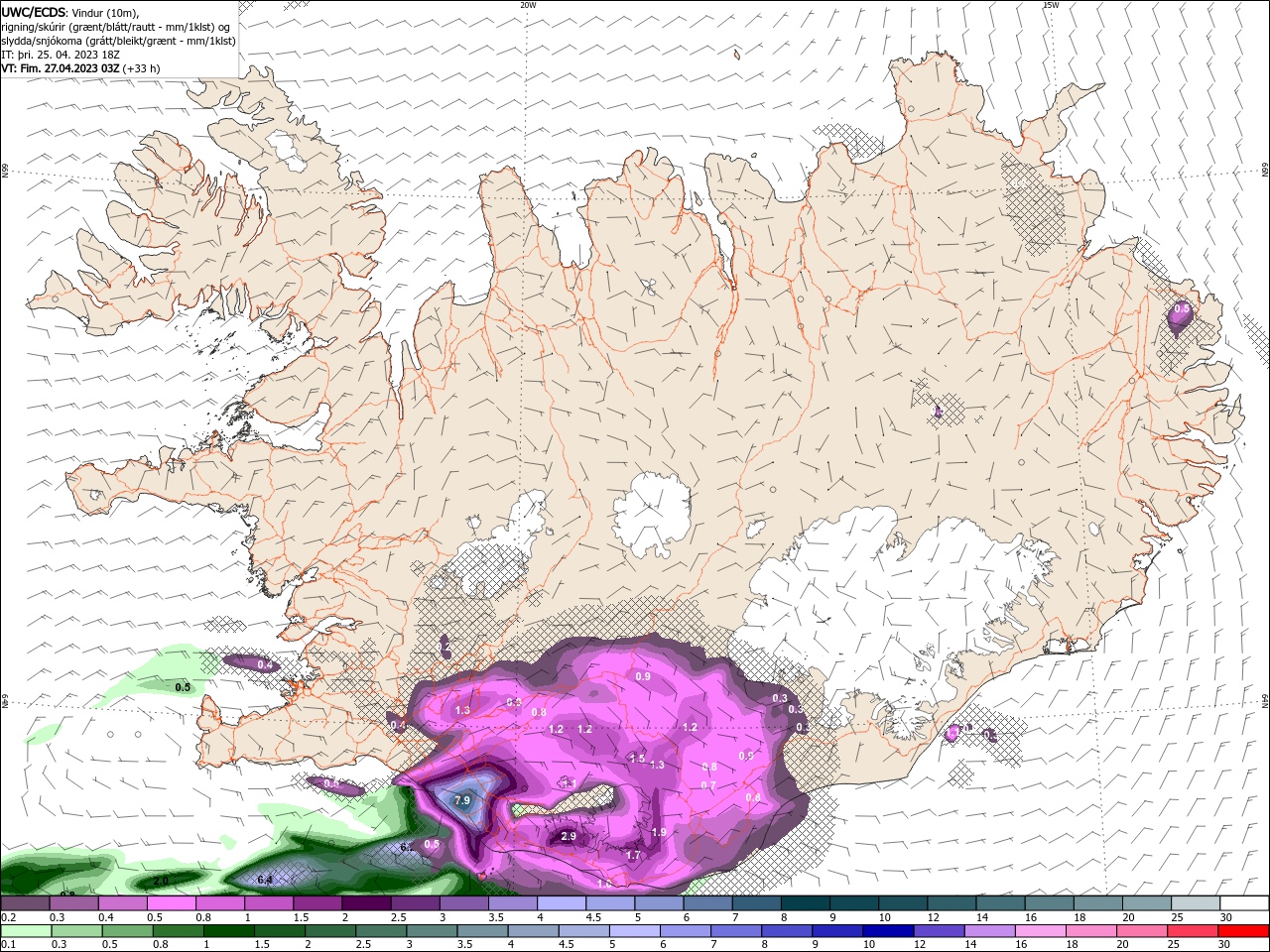Select the 1.9 precipitation label
The width and height of the screenshot is (1270, 952).
pyautogui.click(x=659, y=832)
